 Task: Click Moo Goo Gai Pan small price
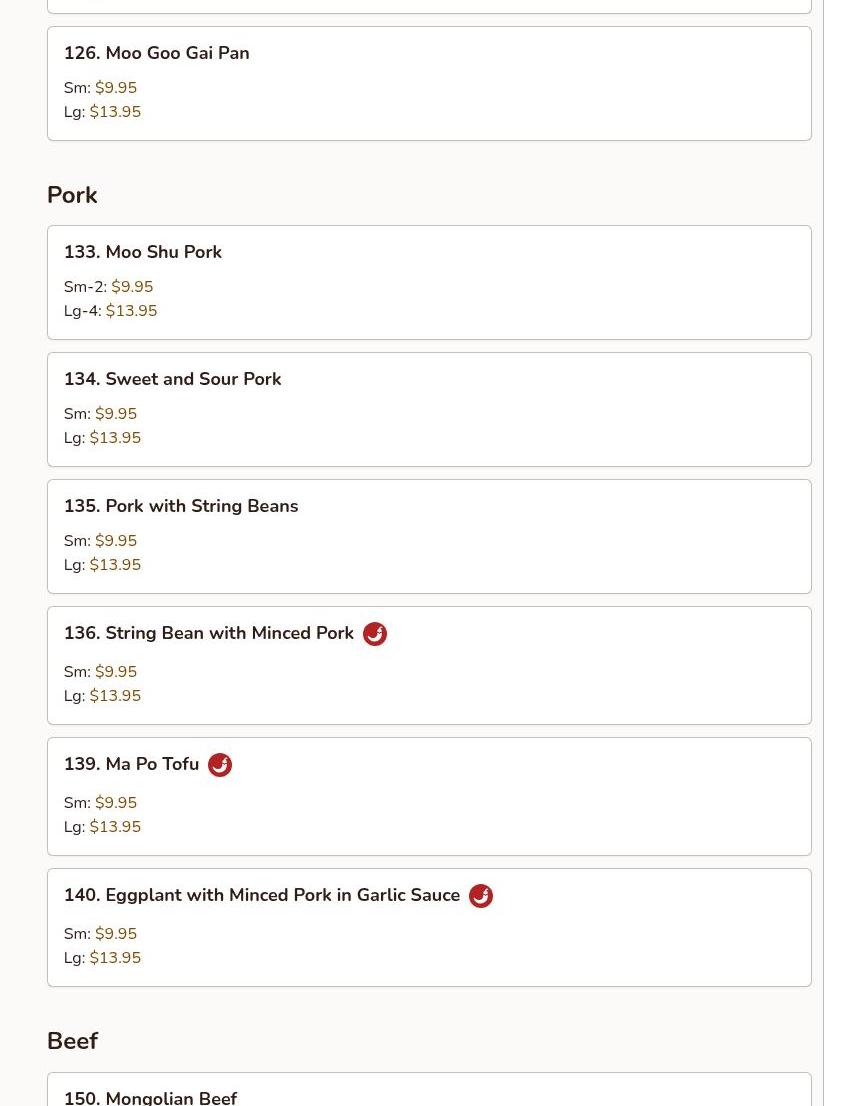[x=116, y=88]
